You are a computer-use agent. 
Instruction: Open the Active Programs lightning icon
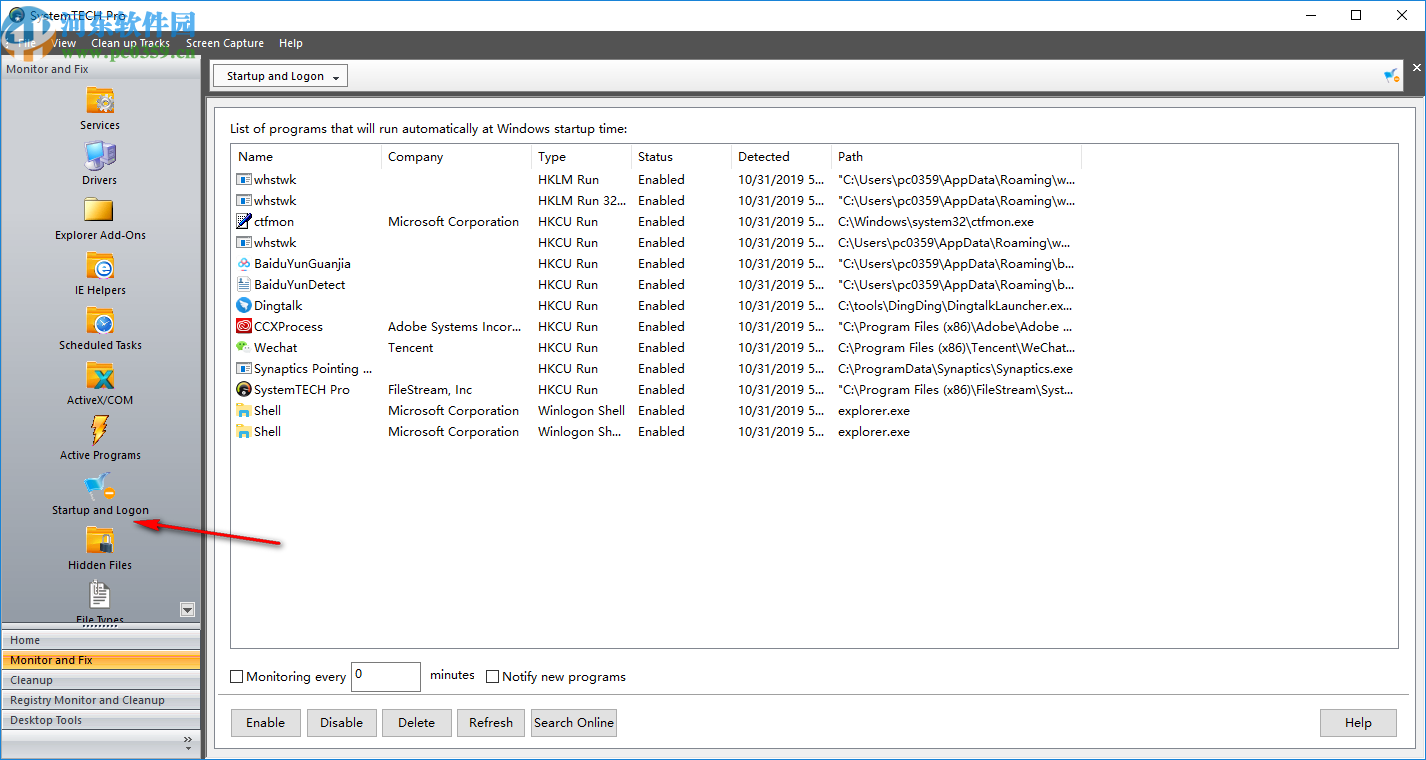click(x=100, y=431)
